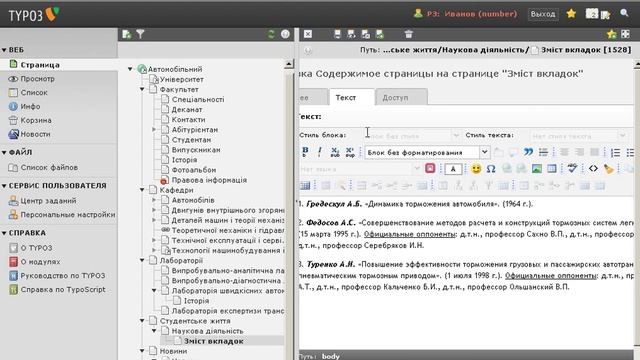Create a new page in the tree toolbar
The height and width of the screenshot is (360, 640).
pyautogui.click(x=127, y=34)
